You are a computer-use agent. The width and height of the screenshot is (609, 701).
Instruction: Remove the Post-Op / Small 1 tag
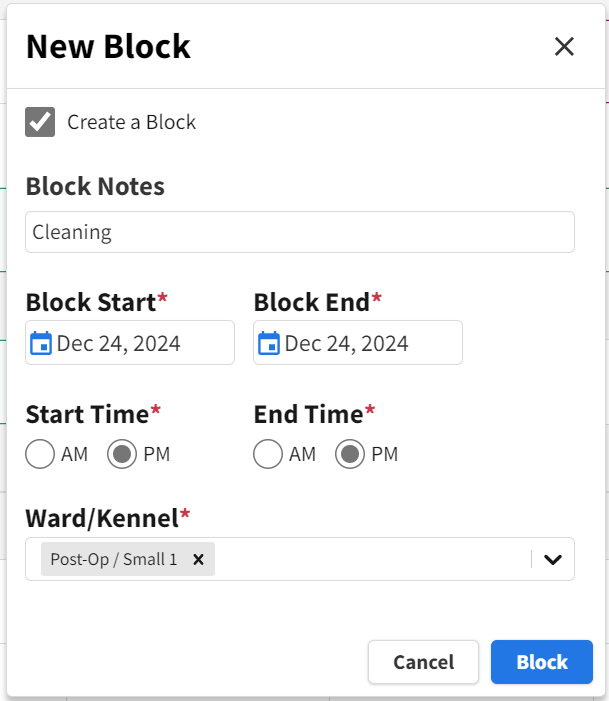tap(198, 559)
